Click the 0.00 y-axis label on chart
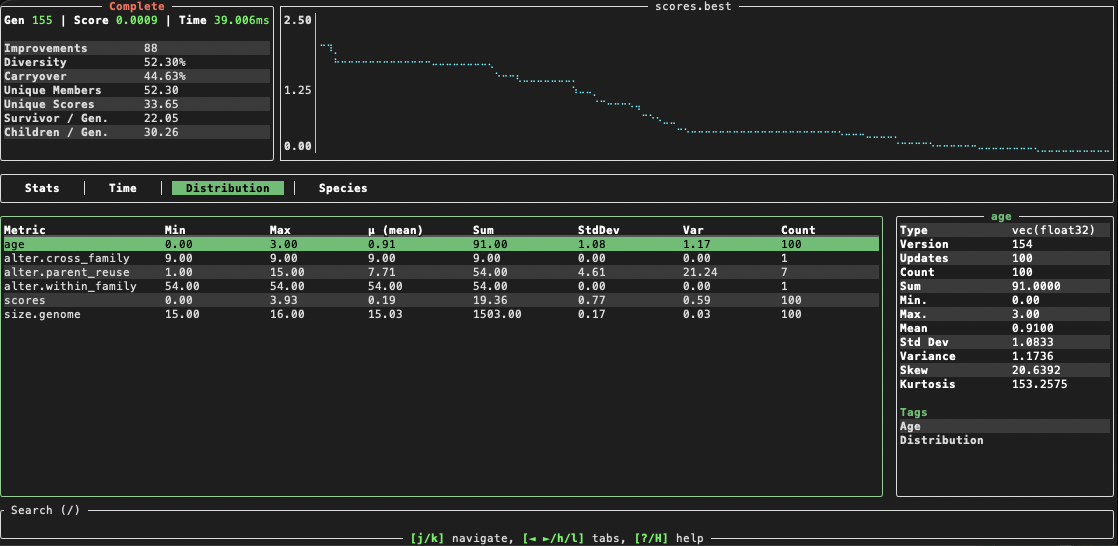 pos(298,146)
